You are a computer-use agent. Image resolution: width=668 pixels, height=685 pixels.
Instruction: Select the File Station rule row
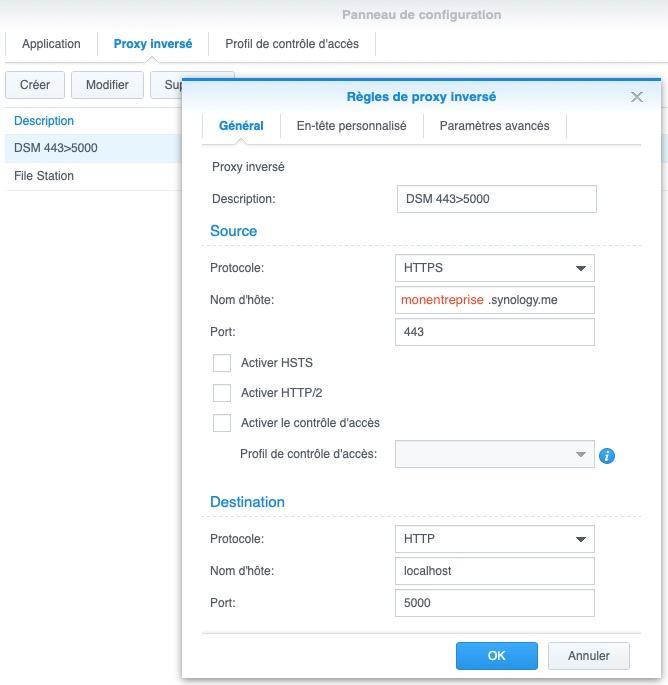(x=90, y=176)
